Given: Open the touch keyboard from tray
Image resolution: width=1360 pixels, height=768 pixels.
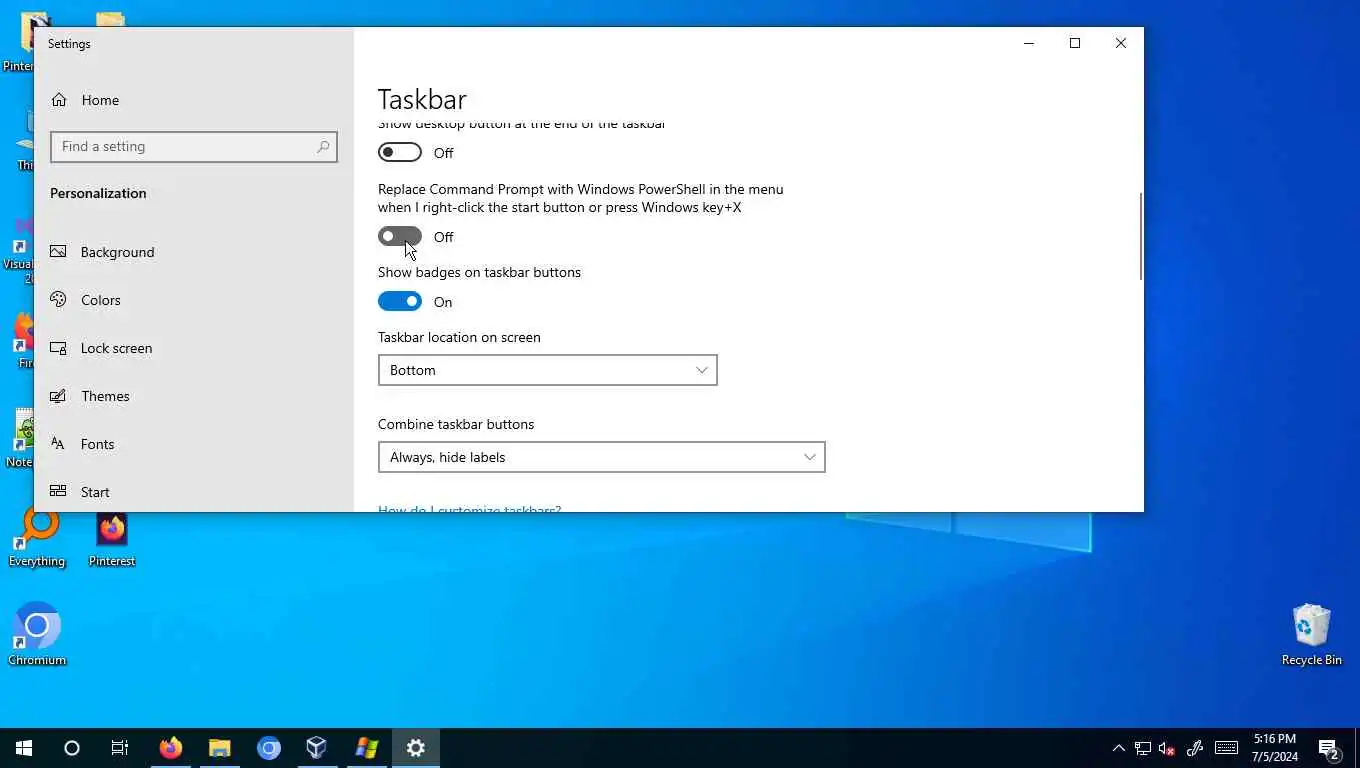Looking at the screenshot, I should pyautogui.click(x=1226, y=748).
